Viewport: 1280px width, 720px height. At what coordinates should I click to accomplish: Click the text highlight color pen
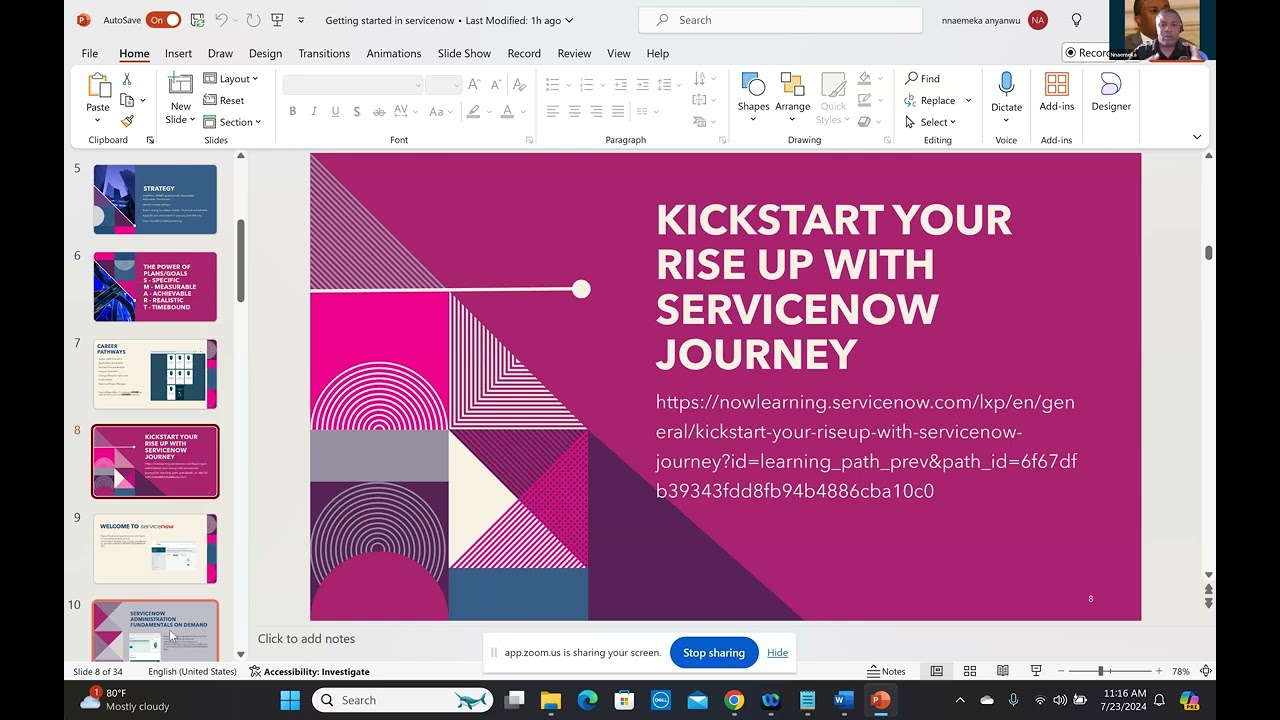coord(473,111)
